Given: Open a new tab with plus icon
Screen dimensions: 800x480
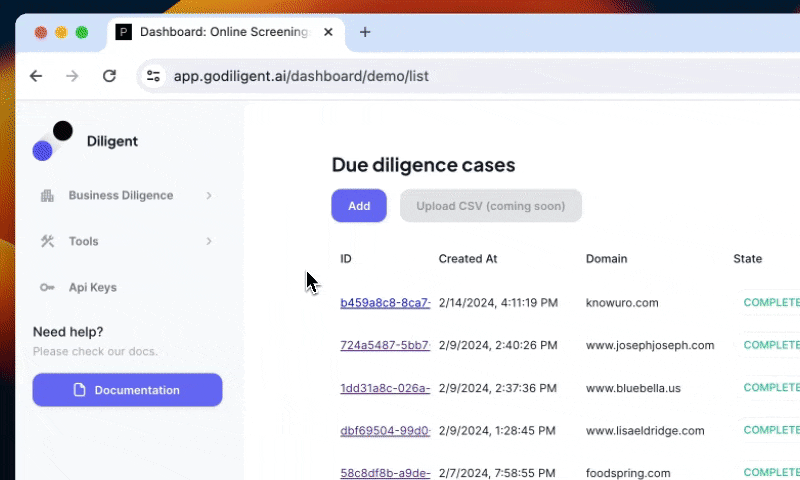Looking at the screenshot, I should [365, 32].
